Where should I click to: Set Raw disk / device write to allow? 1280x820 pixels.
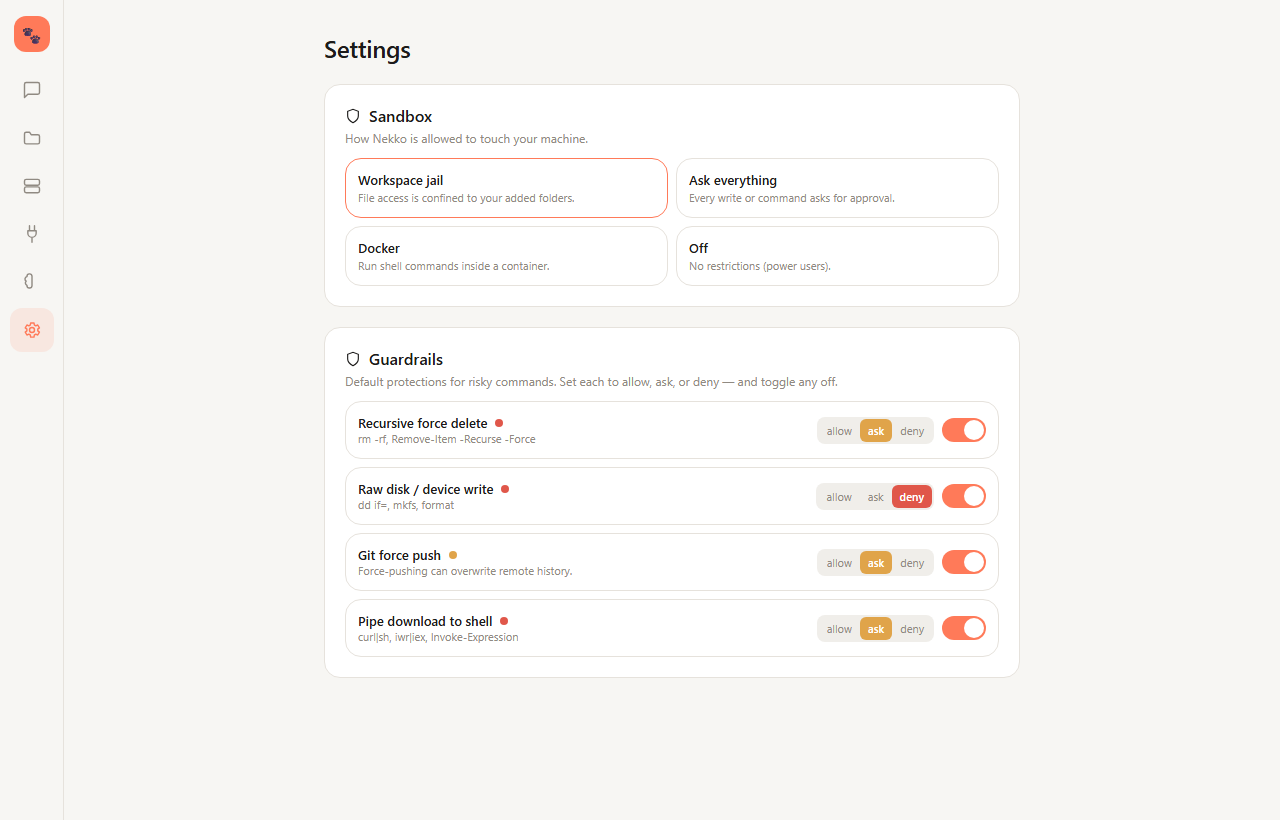[x=839, y=497]
